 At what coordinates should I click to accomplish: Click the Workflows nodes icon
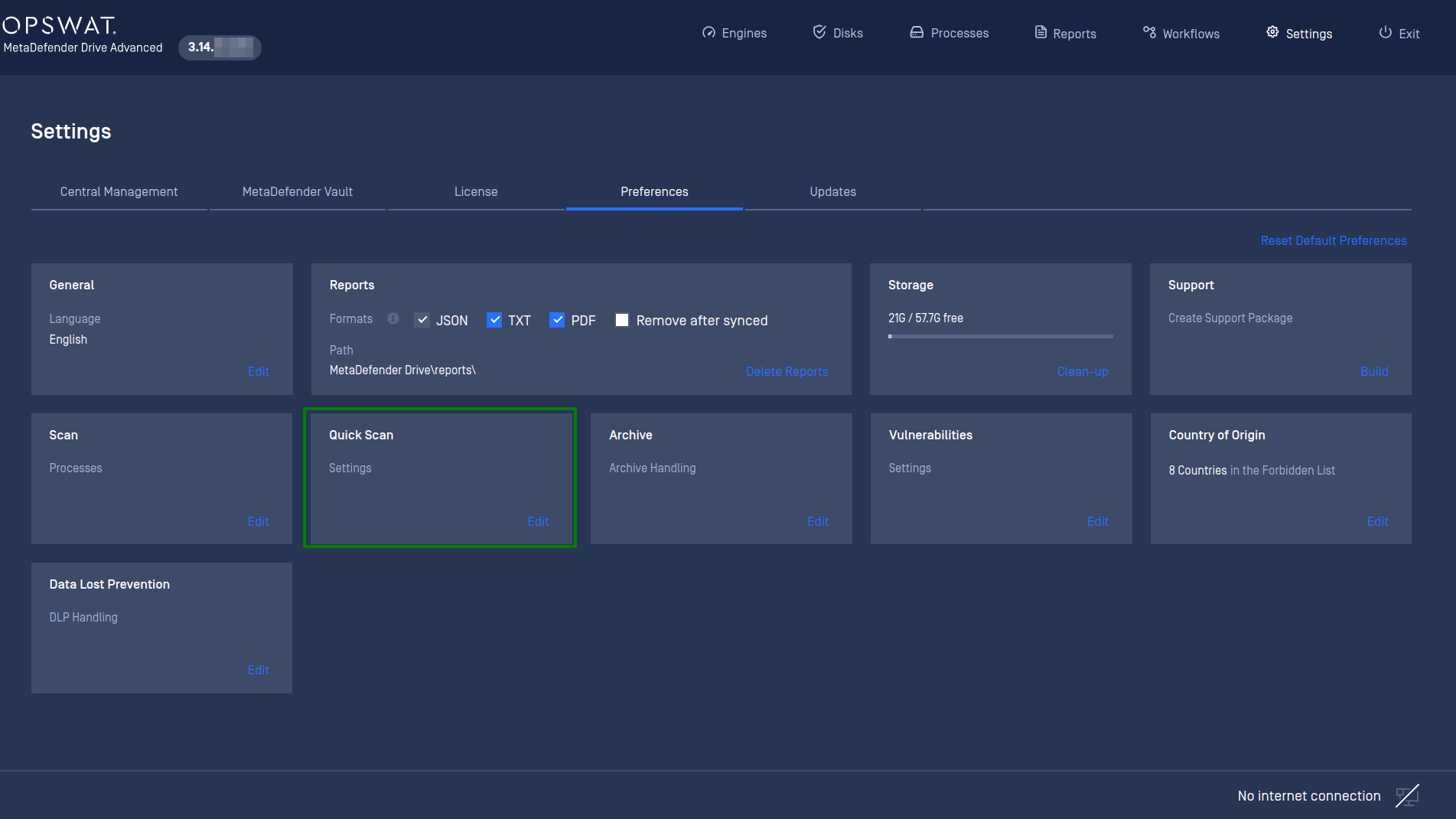(1149, 32)
